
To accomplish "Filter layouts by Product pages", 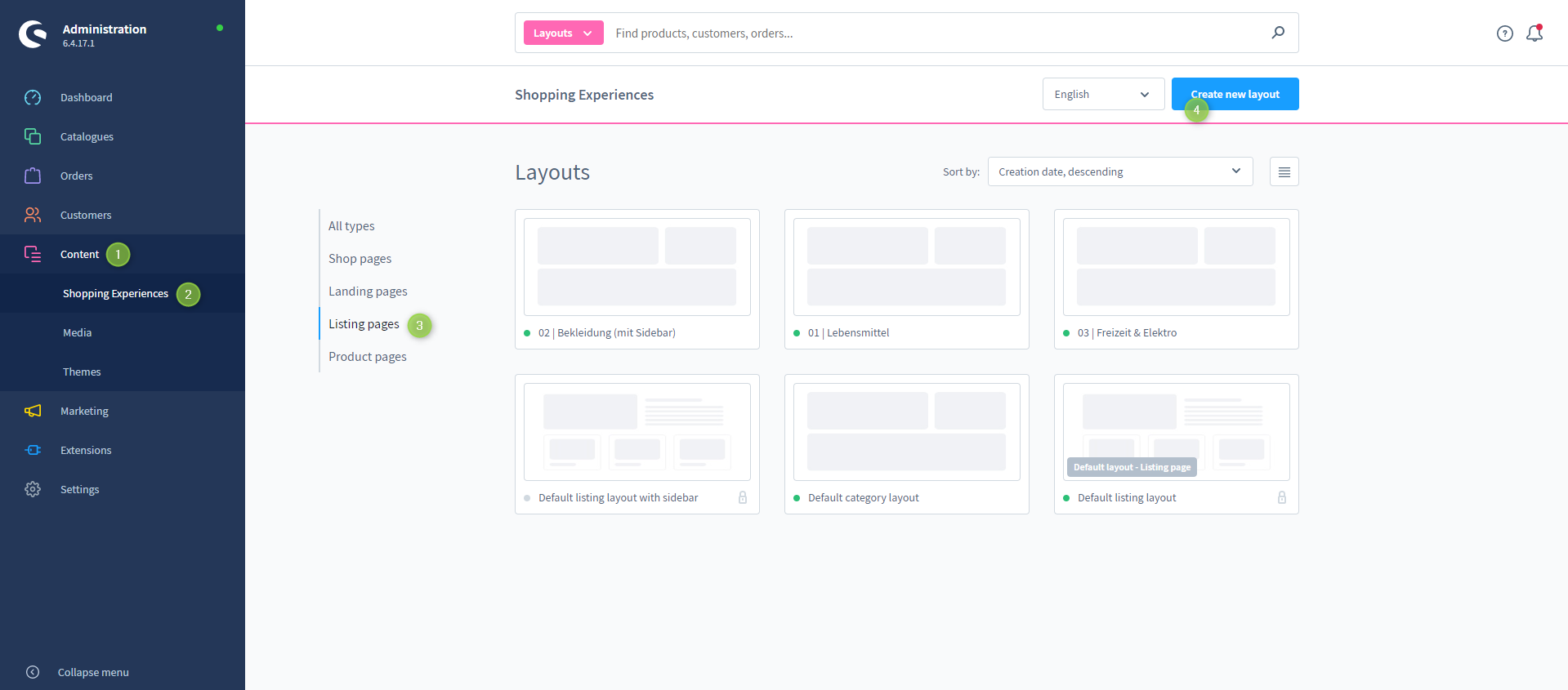I will (x=367, y=357).
